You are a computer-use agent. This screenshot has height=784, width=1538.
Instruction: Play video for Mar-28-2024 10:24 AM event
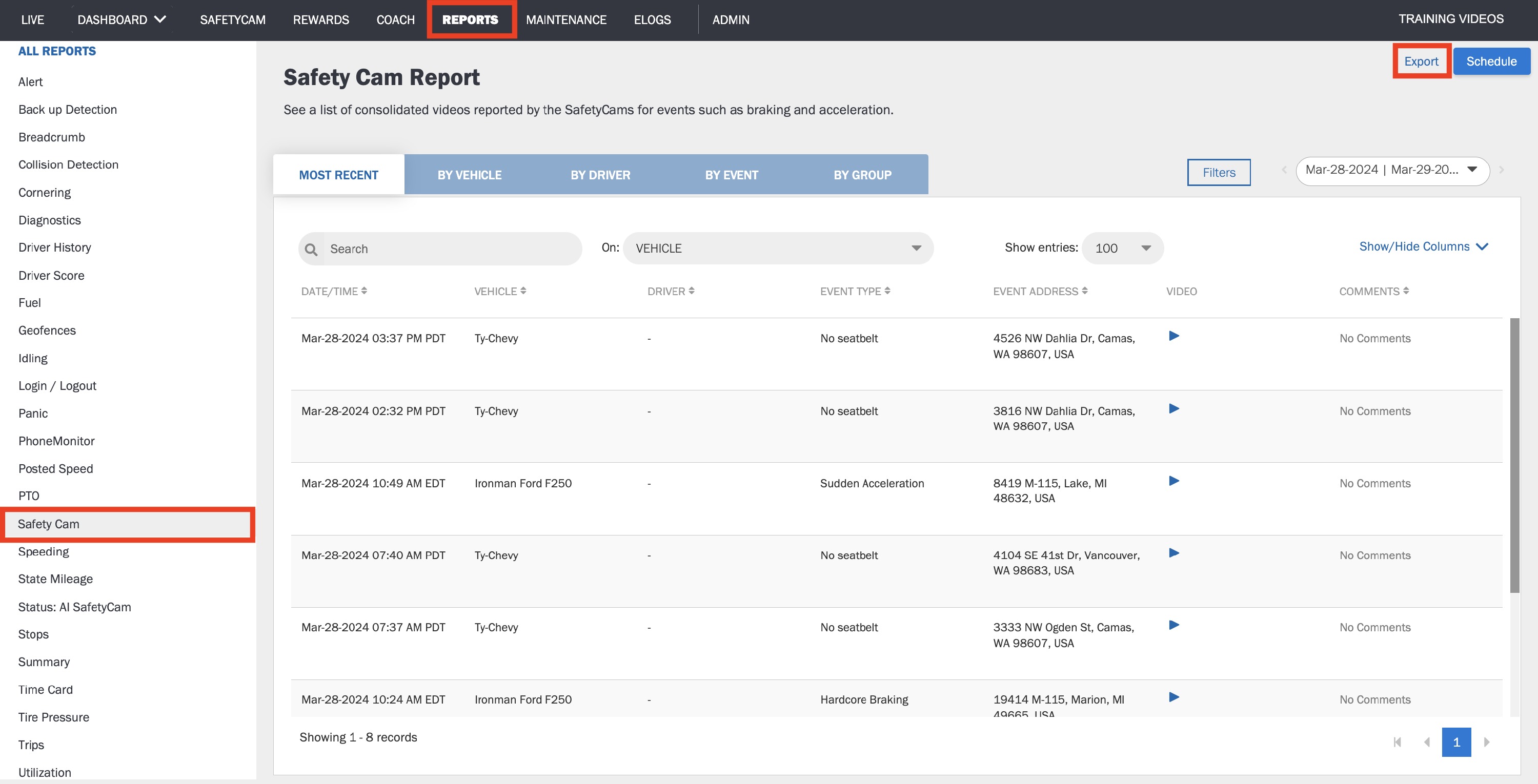click(x=1174, y=697)
